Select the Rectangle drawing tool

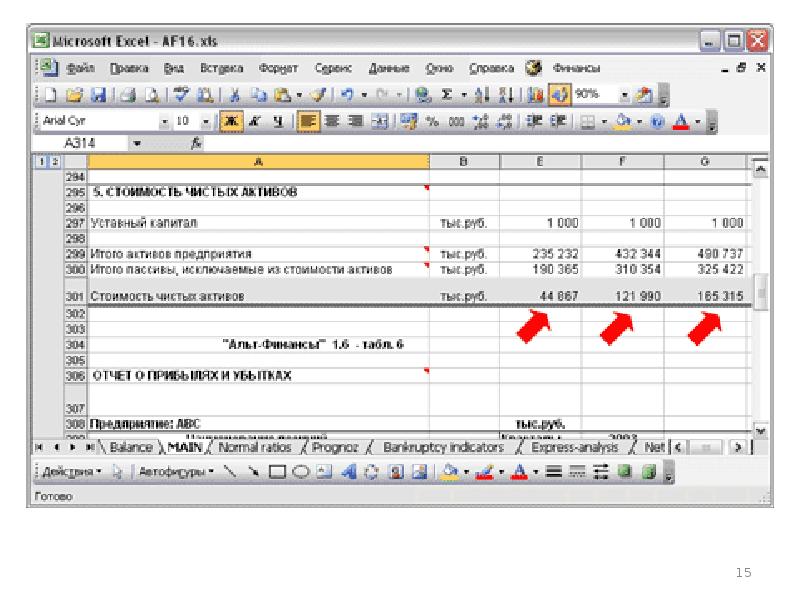click(x=278, y=471)
